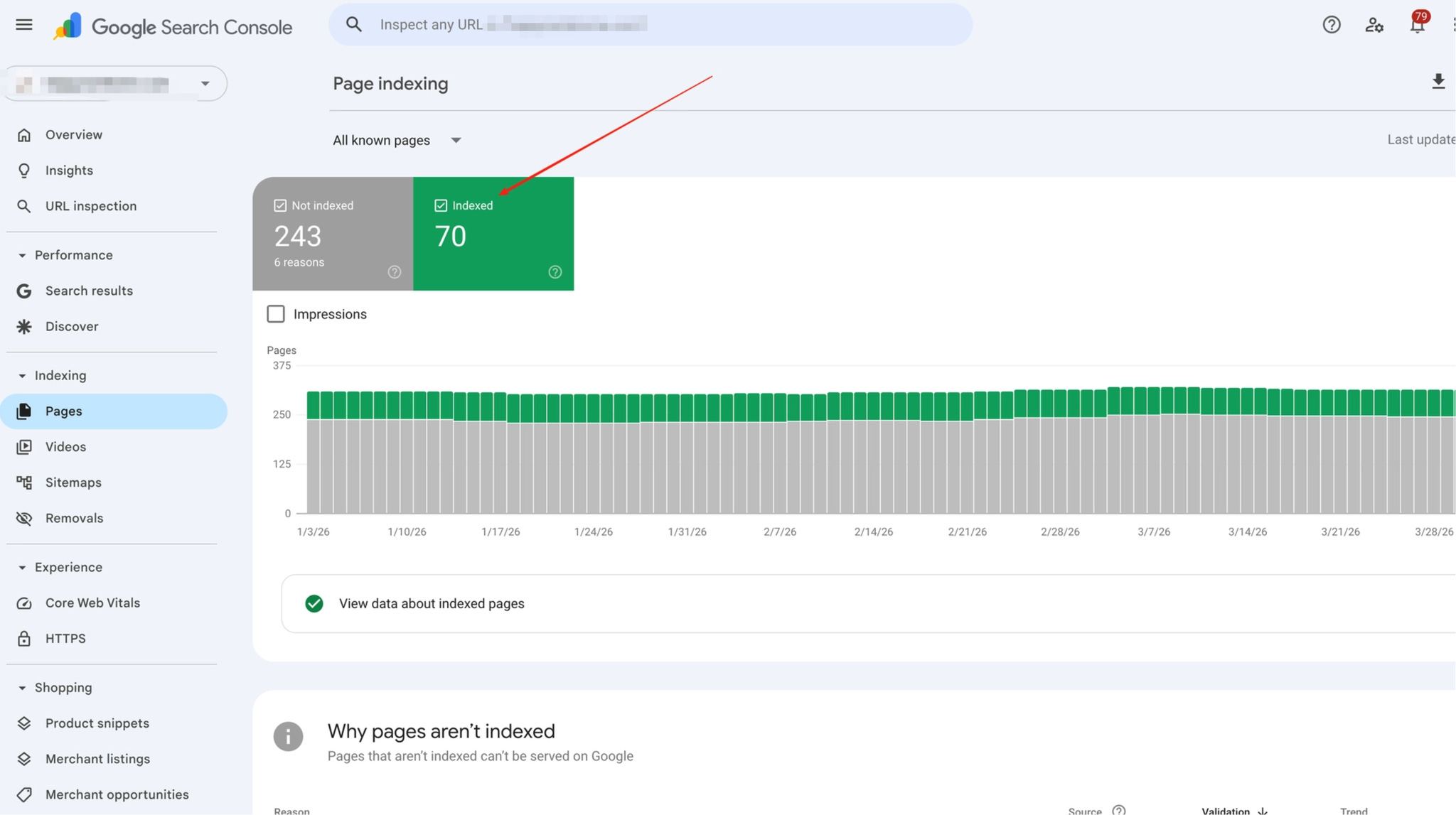The width and height of the screenshot is (1456, 815).
Task: Open URL inspection from the sidebar
Action: 91,206
